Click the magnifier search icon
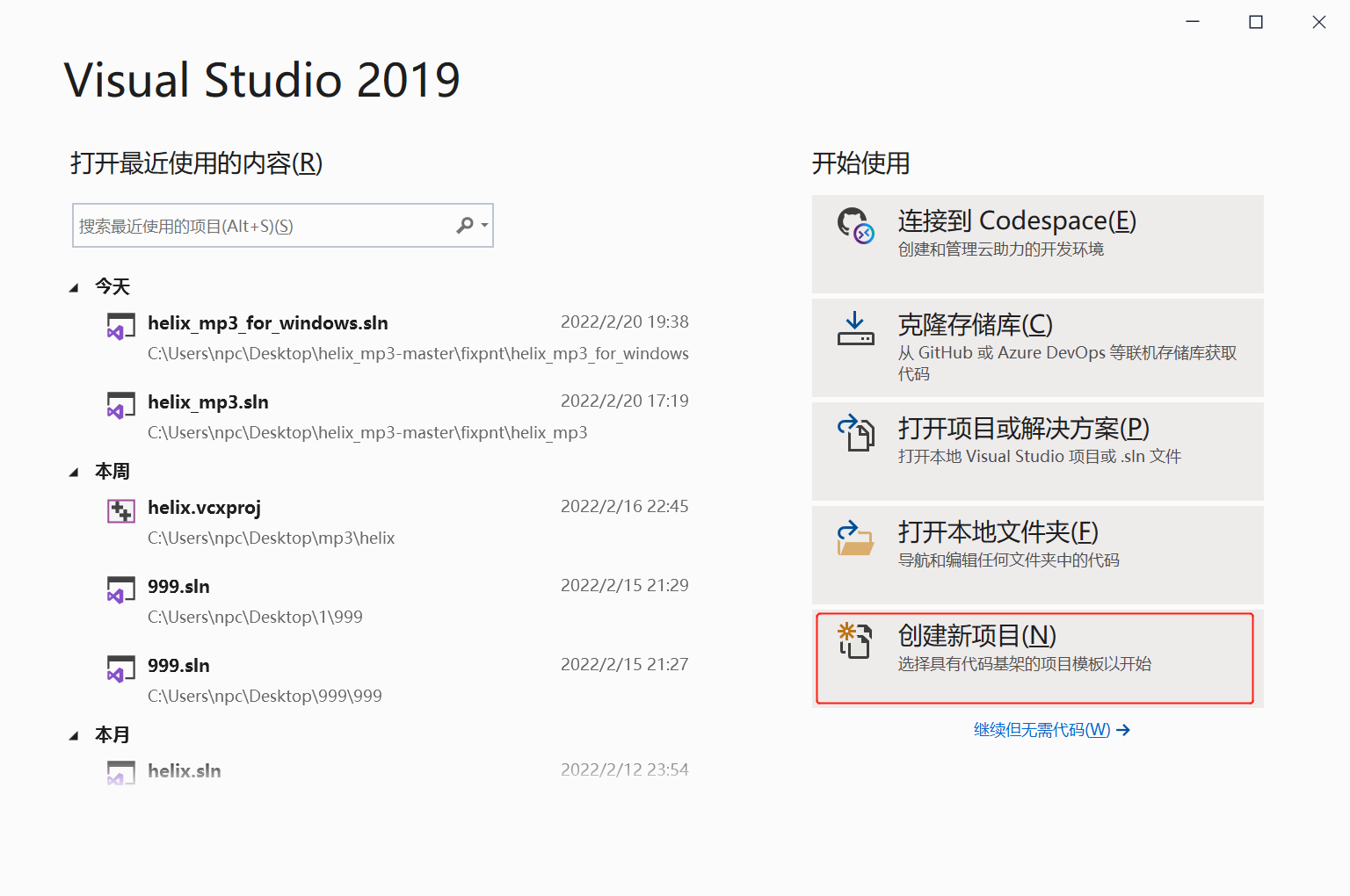The width and height of the screenshot is (1350, 896). pyautogui.click(x=465, y=226)
